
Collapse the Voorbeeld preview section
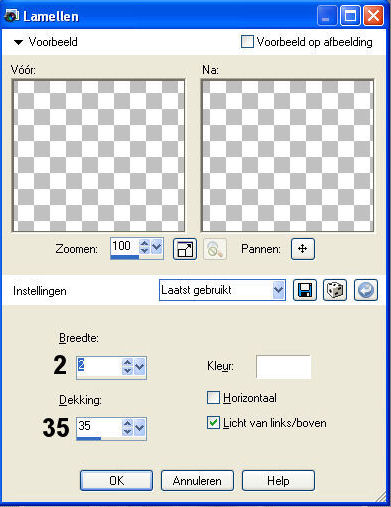18,42
